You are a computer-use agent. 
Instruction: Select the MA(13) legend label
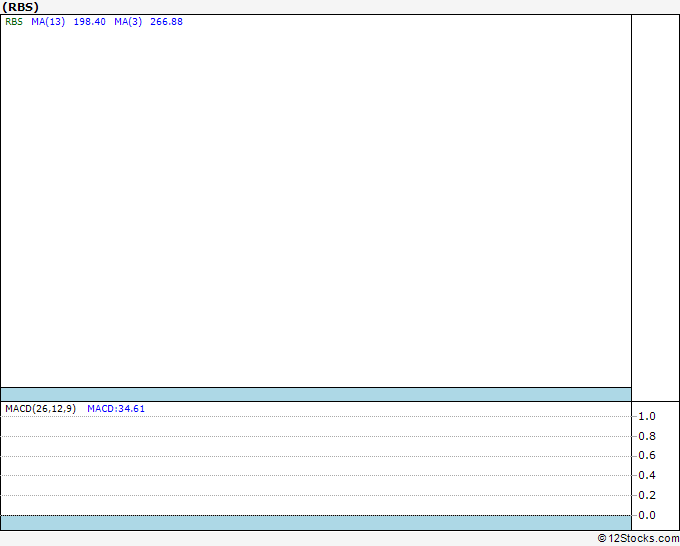coord(48,22)
